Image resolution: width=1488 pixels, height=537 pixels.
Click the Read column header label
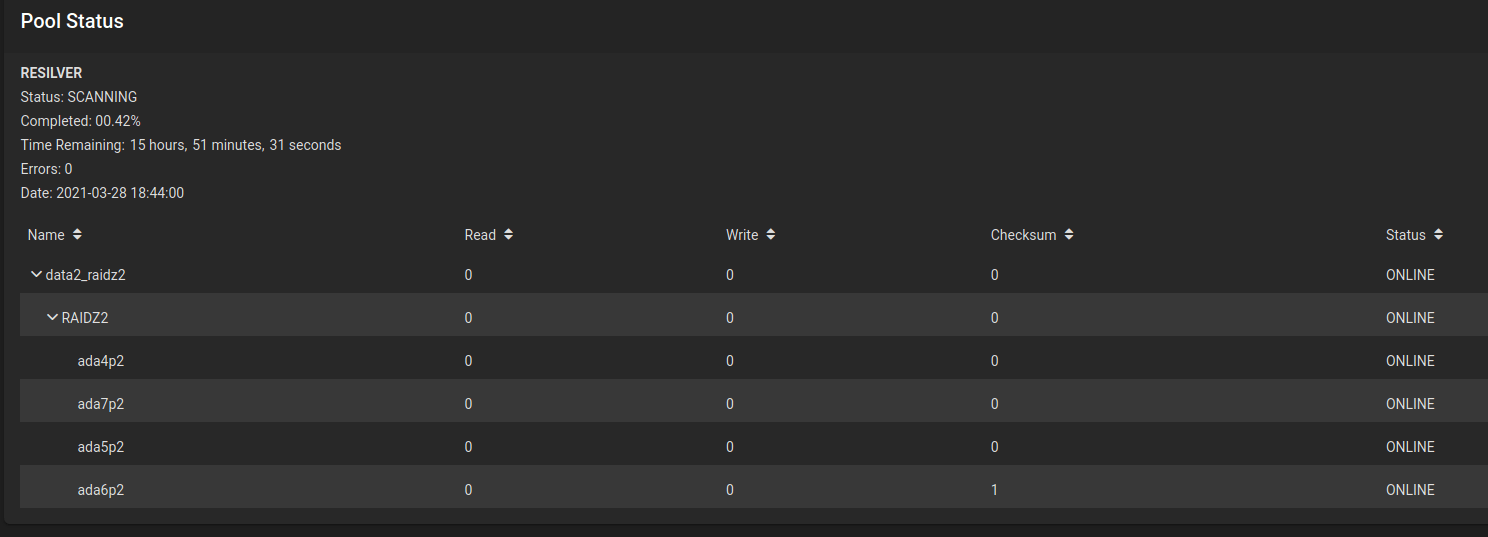[480, 235]
